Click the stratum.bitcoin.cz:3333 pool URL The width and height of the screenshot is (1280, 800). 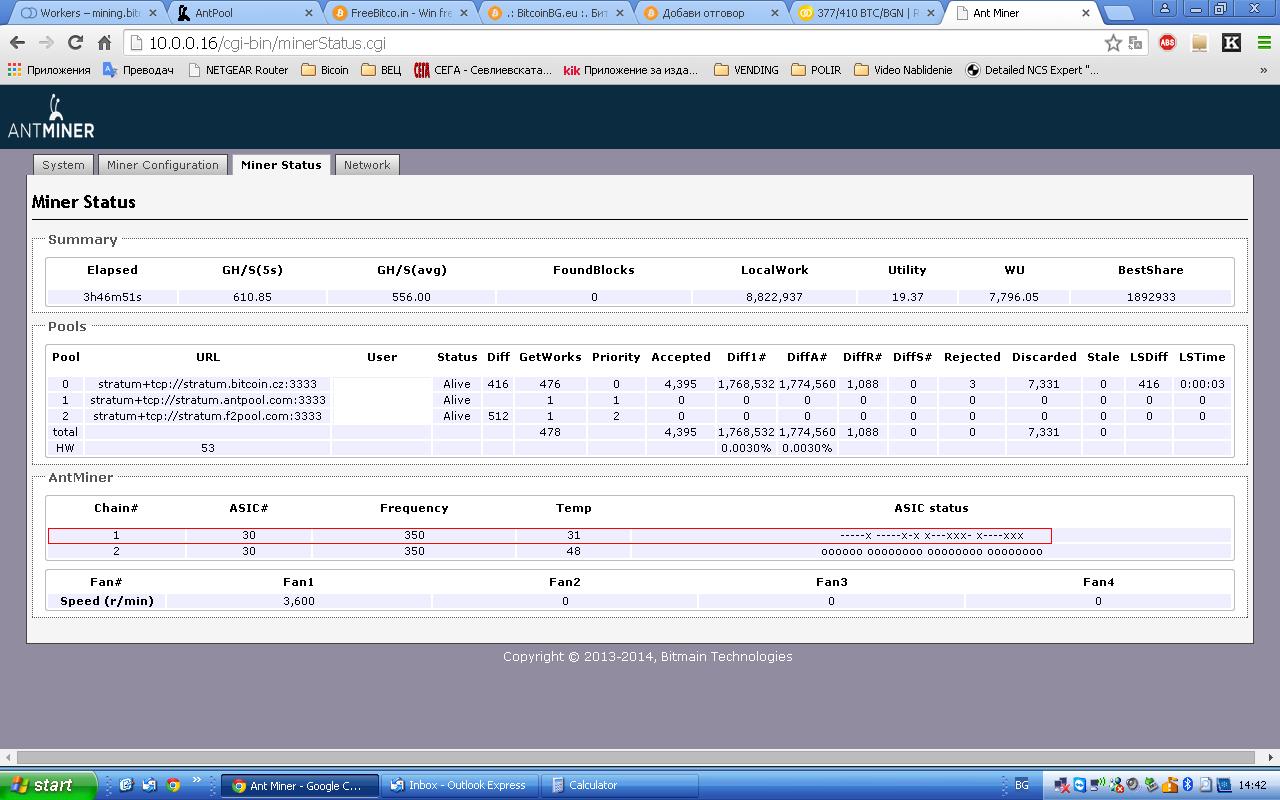(208, 384)
